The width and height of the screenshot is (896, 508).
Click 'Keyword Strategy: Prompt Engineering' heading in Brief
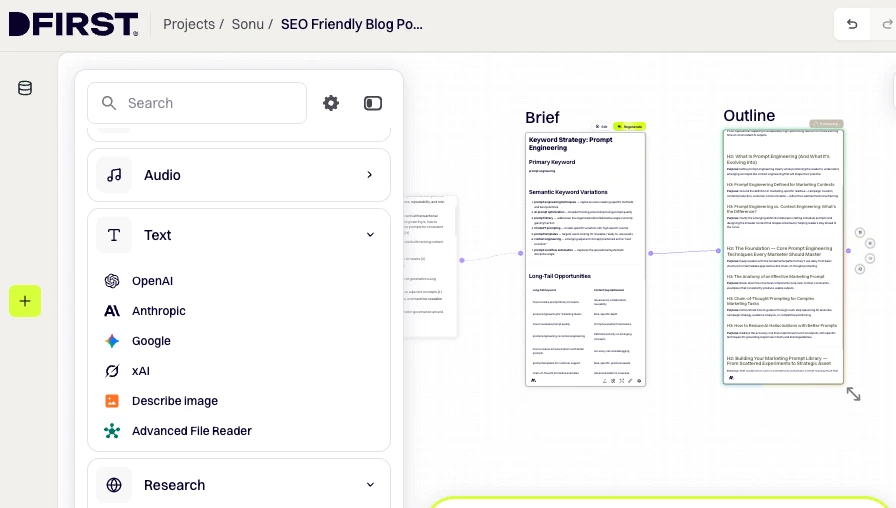coord(570,143)
